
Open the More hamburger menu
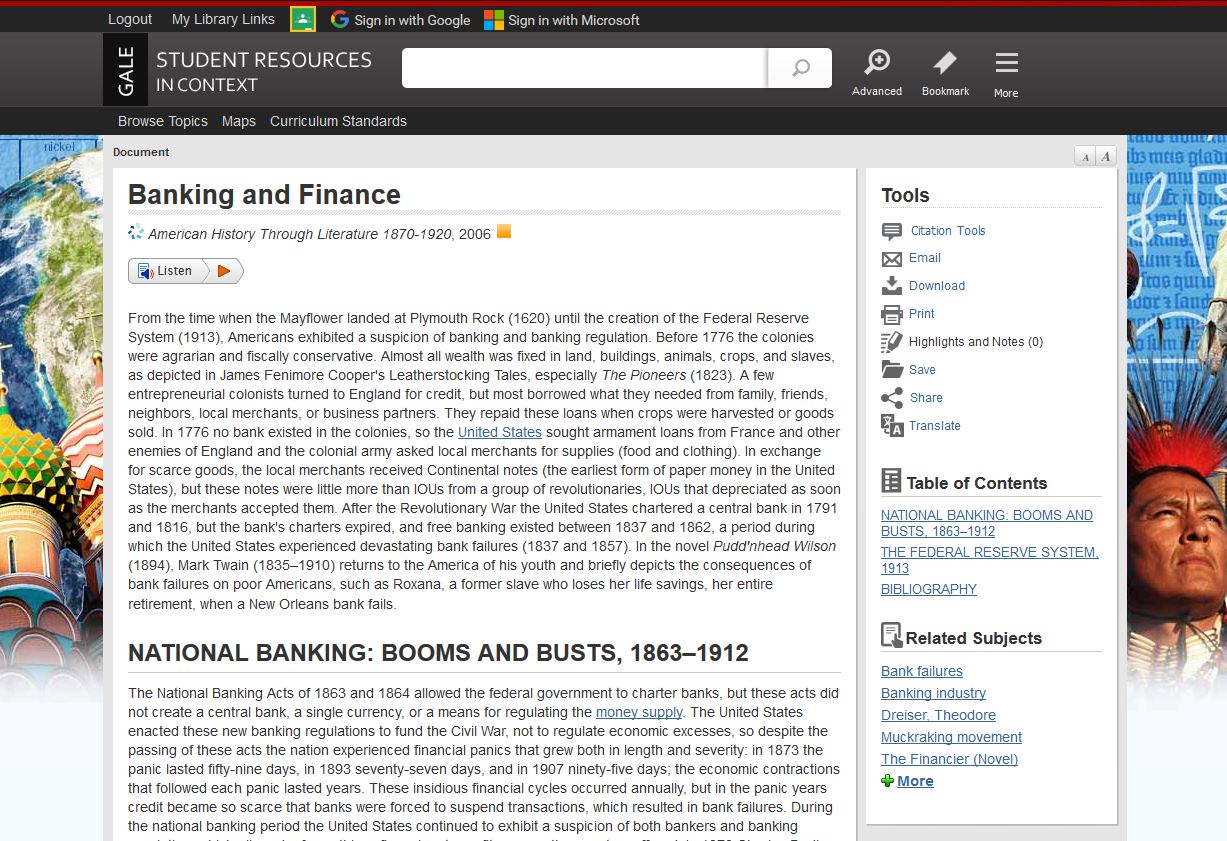coord(1006,74)
